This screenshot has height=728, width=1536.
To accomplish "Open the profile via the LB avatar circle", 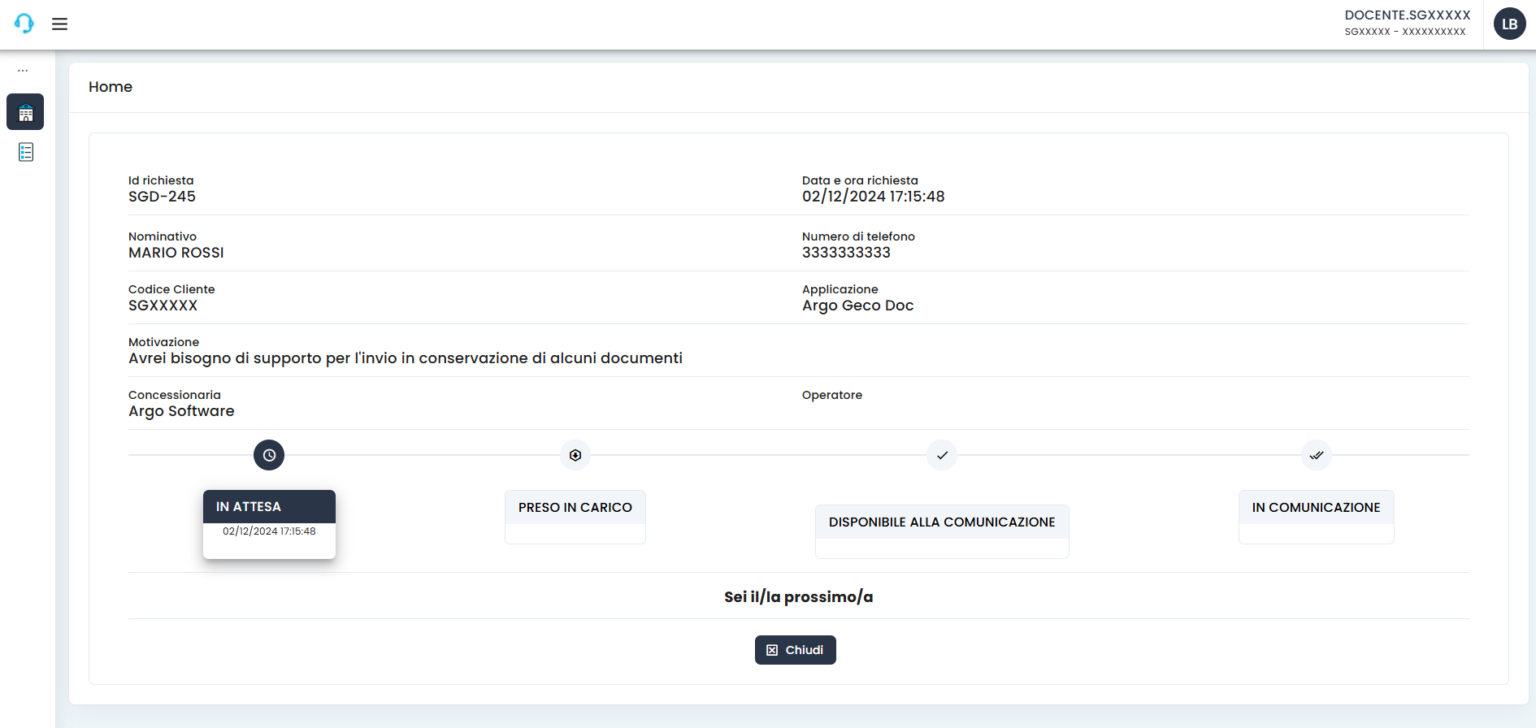I will click(x=1509, y=23).
